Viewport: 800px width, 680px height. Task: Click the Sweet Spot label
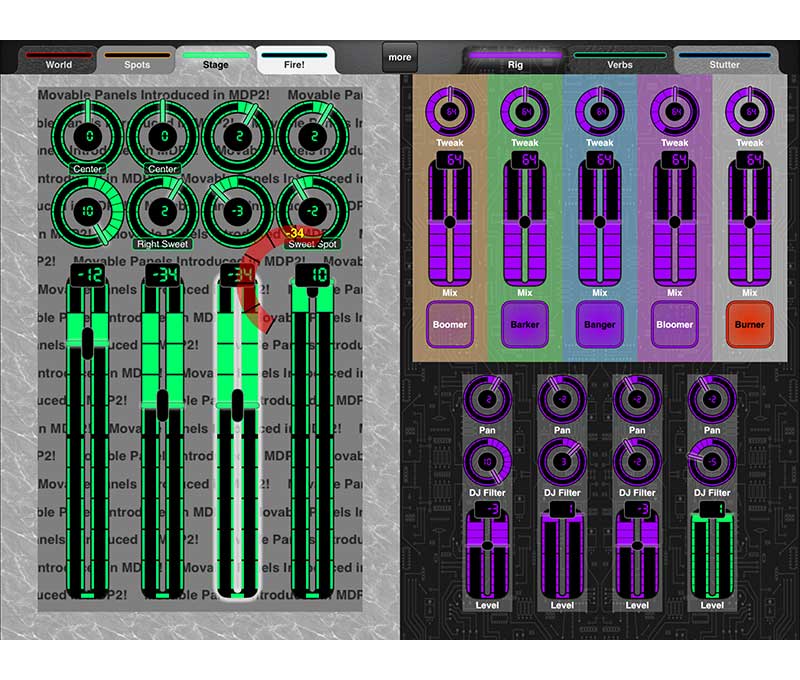[x=313, y=244]
